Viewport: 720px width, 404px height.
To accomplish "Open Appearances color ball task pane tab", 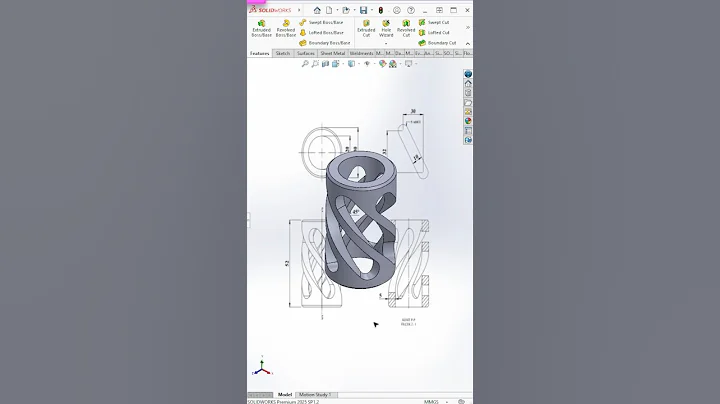I will point(468,121).
